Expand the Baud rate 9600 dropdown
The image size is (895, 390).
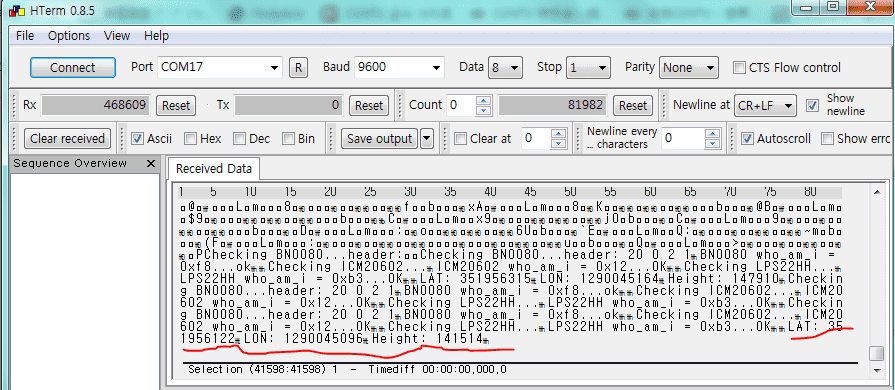[x=399, y=67]
